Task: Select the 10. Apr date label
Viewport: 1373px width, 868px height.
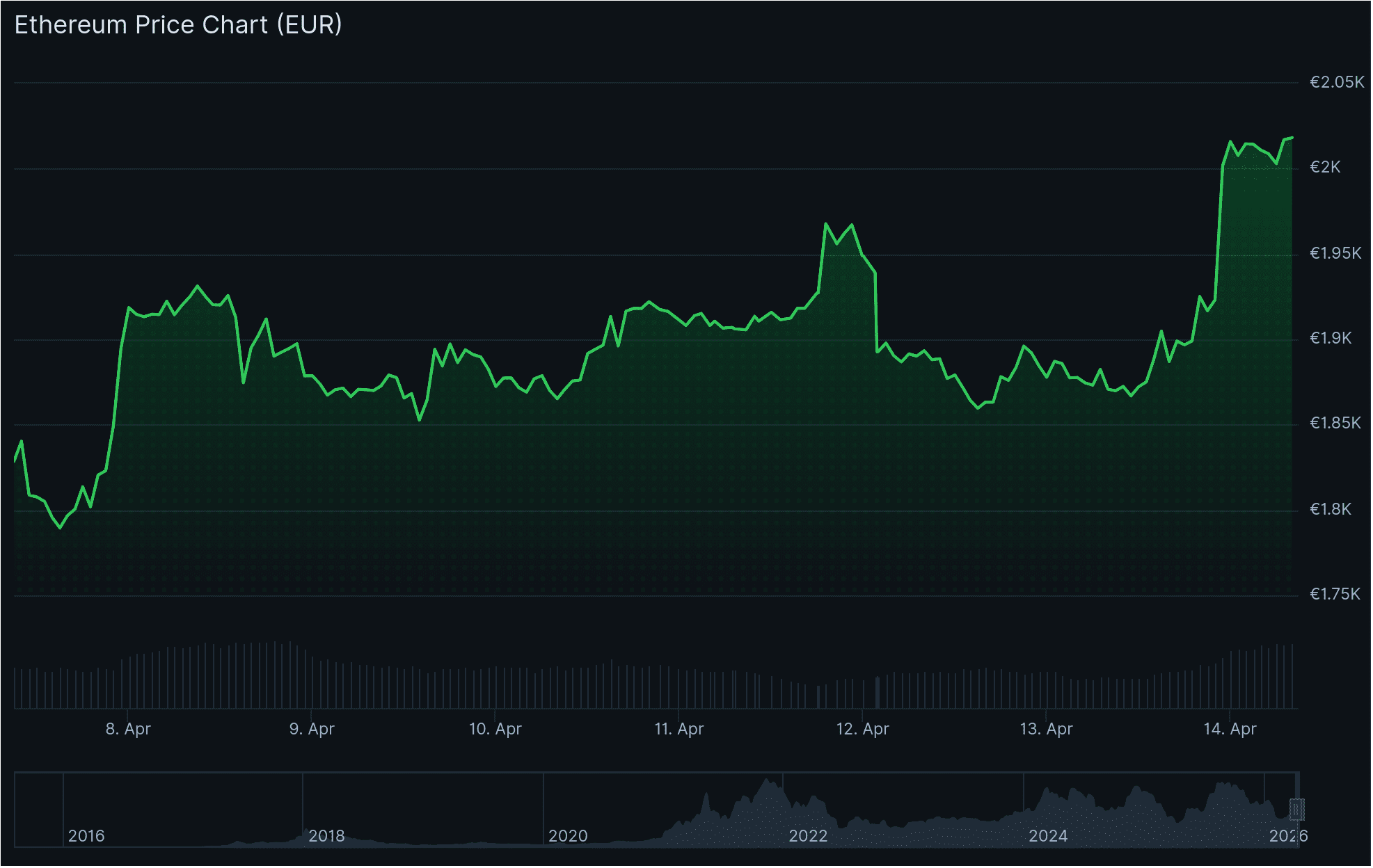Action: tap(497, 729)
